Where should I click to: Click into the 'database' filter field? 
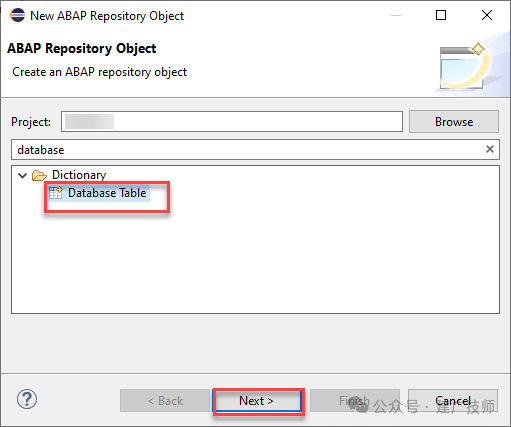pos(248,149)
